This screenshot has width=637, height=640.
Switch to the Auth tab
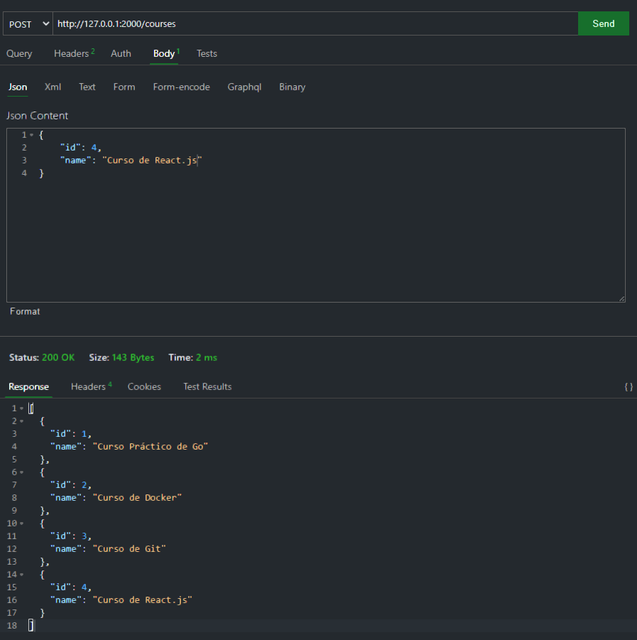[121, 53]
